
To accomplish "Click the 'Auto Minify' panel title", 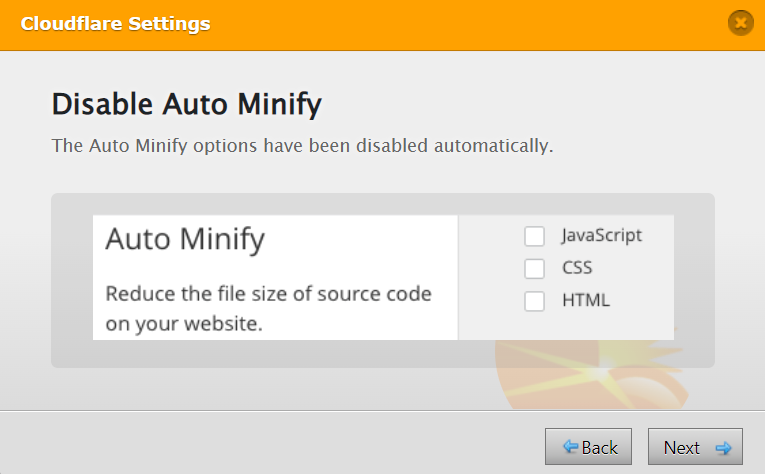I will point(185,239).
